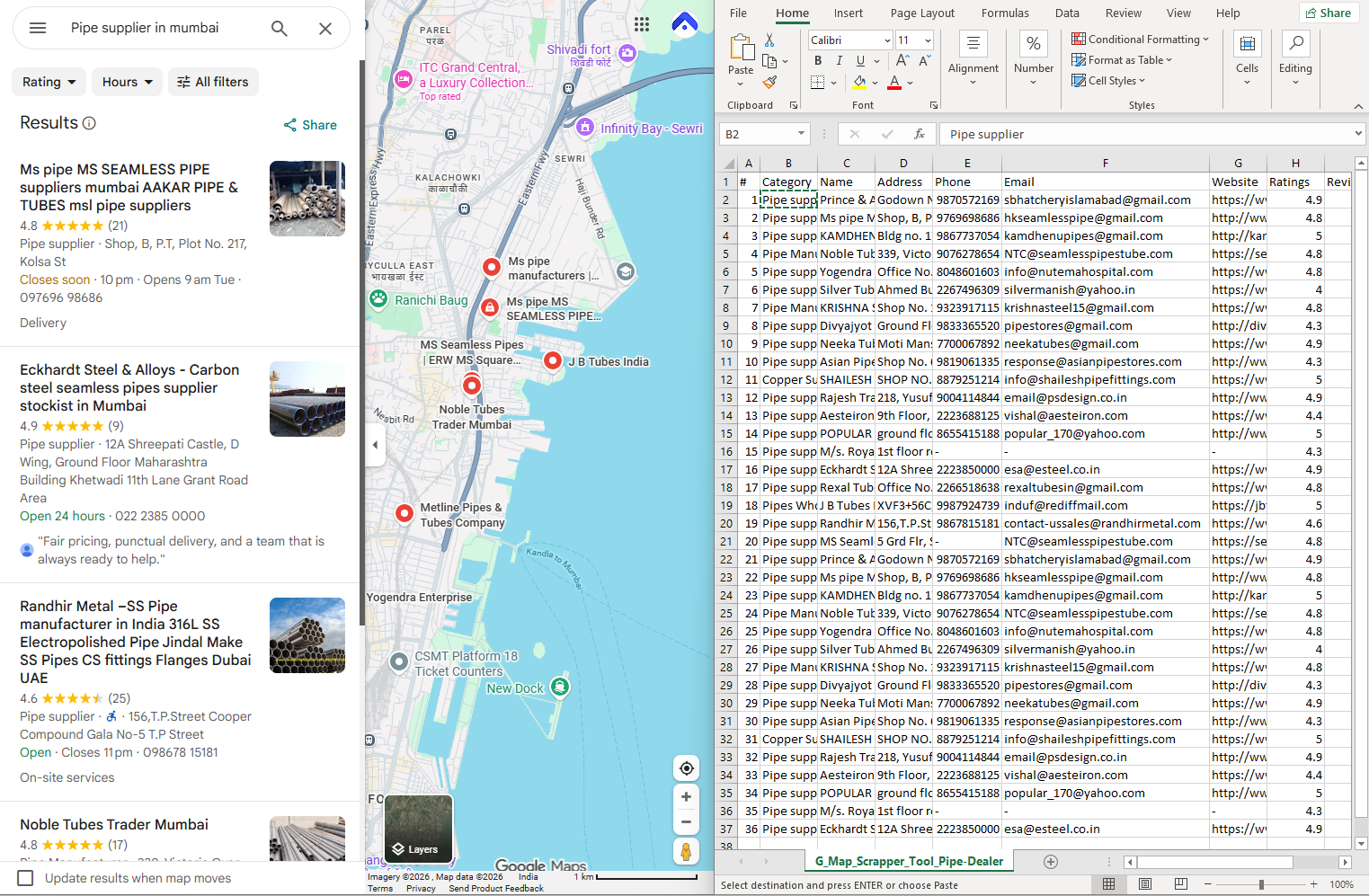1369x896 pixels.
Task: Open the Conditional Formatting dropdown
Action: tap(1140, 40)
